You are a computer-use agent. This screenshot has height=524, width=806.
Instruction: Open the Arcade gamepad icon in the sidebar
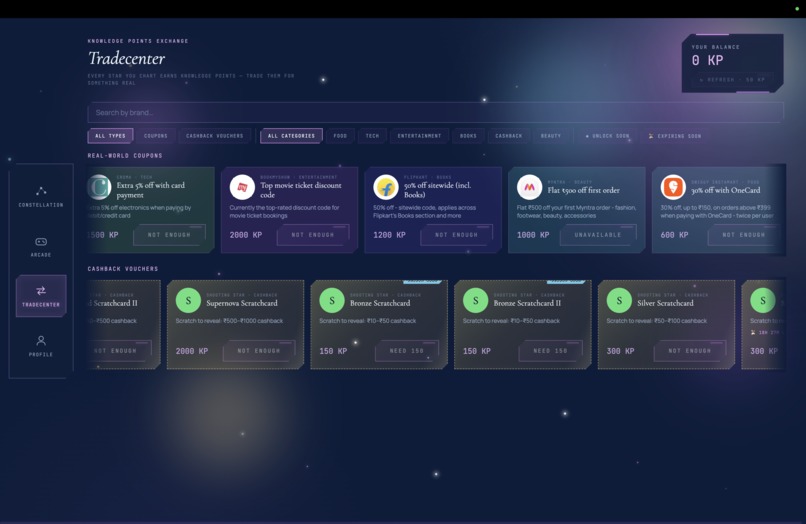pos(41,242)
